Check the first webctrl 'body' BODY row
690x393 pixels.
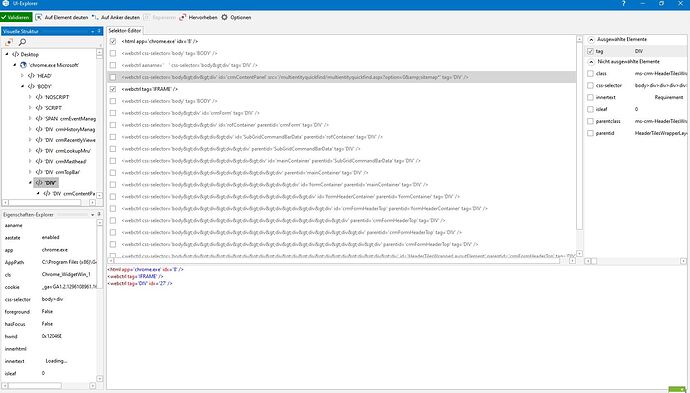[x=113, y=53]
